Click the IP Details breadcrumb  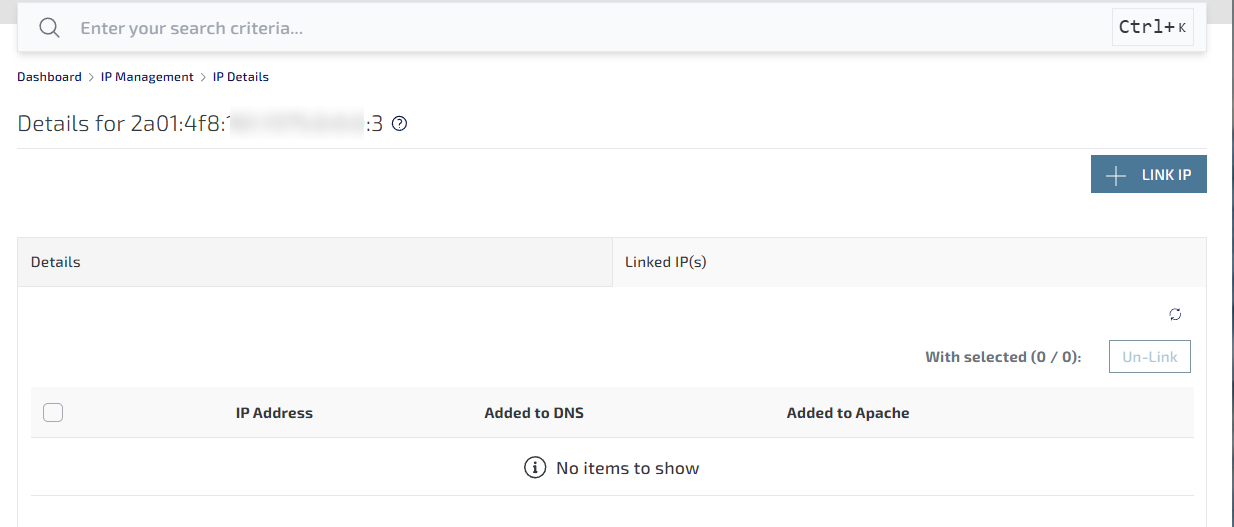(x=240, y=77)
